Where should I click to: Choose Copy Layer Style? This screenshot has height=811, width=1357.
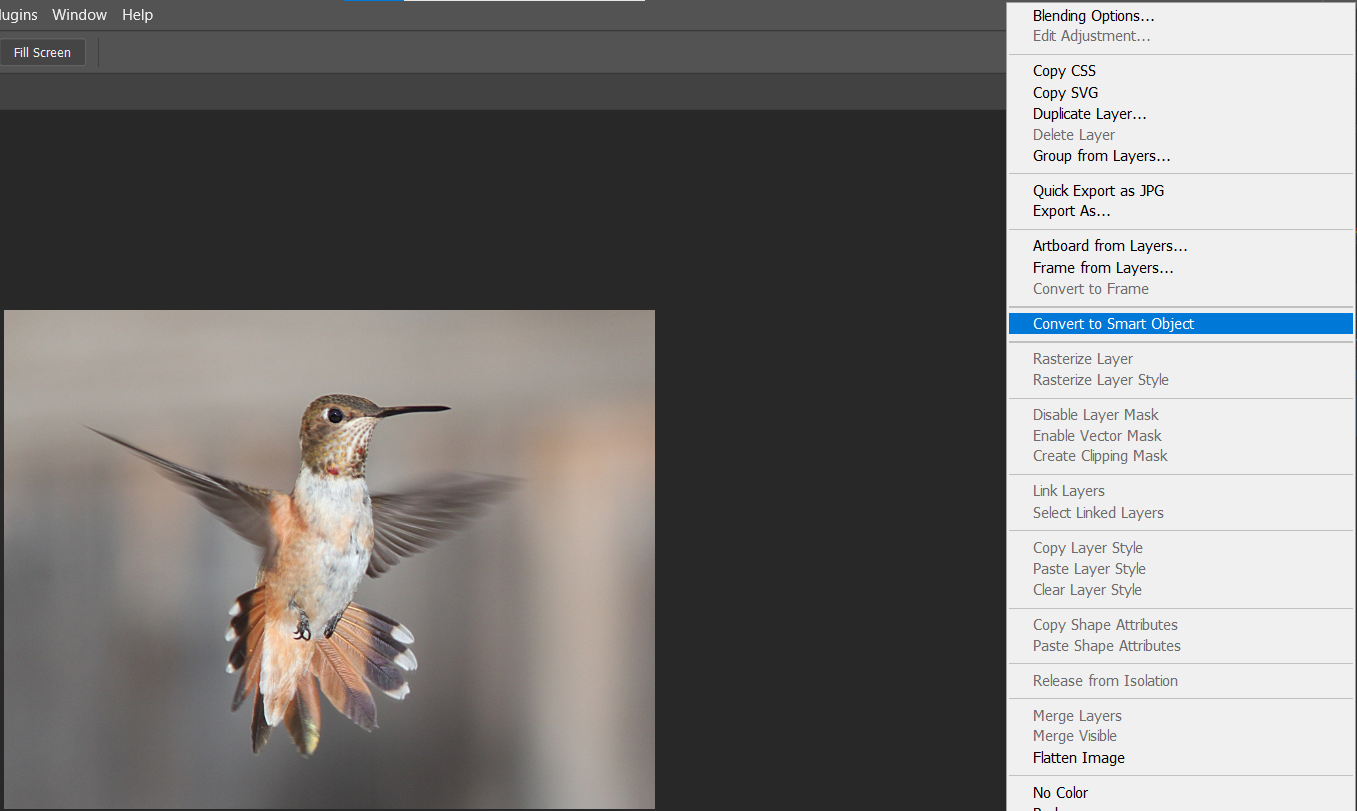pyautogui.click(x=1087, y=547)
